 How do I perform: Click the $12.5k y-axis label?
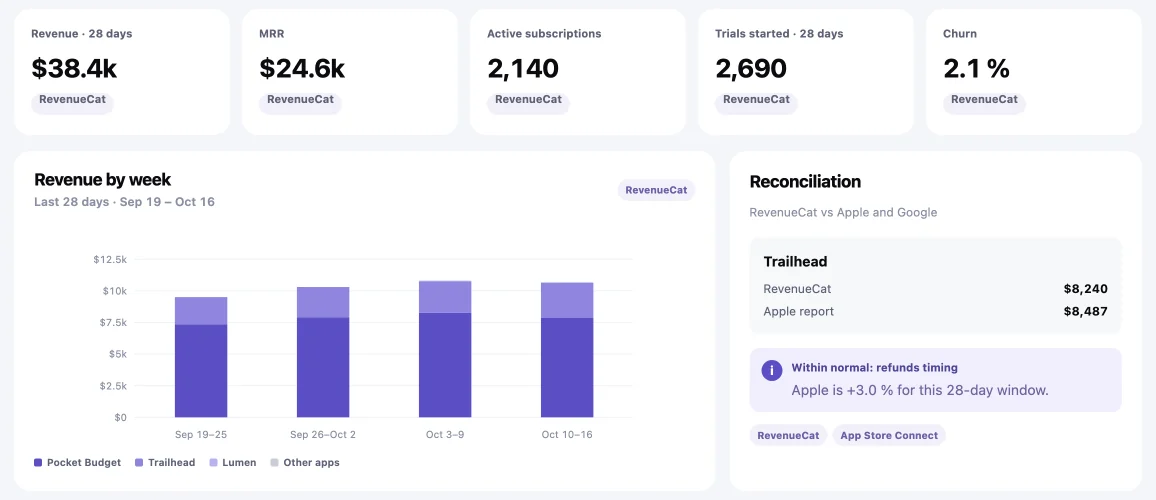click(110, 259)
